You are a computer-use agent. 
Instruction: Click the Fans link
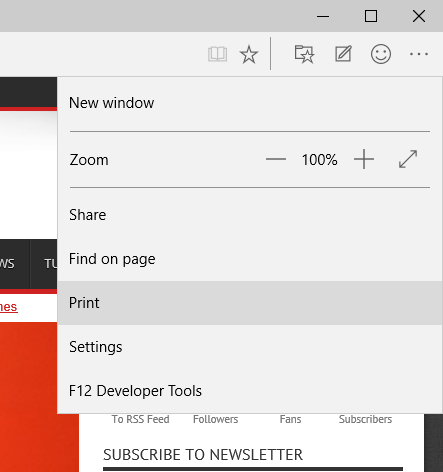pyautogui.click(x=290, y=419)
